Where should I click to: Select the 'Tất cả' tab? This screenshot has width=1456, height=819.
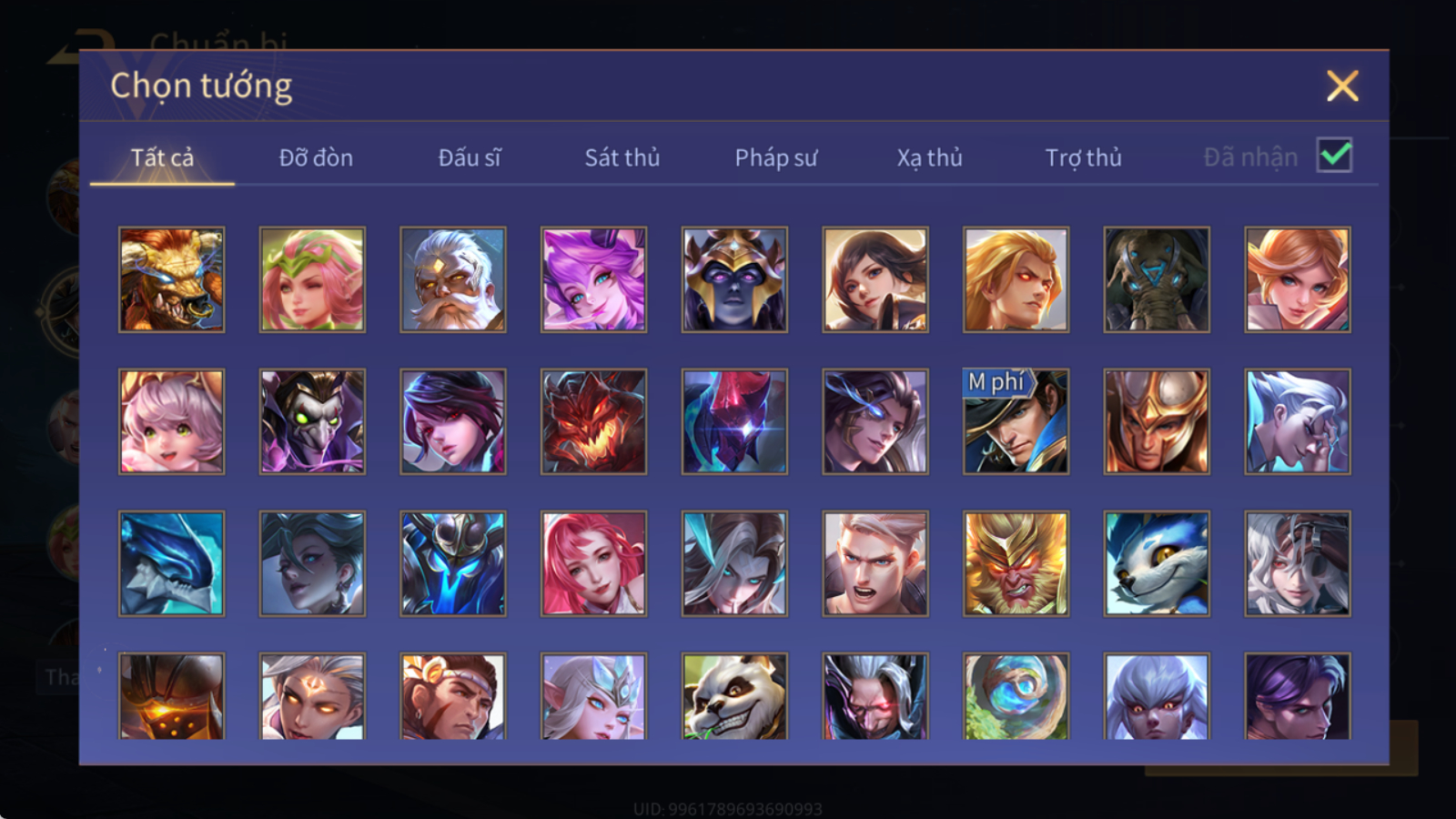tap(162, 157)
